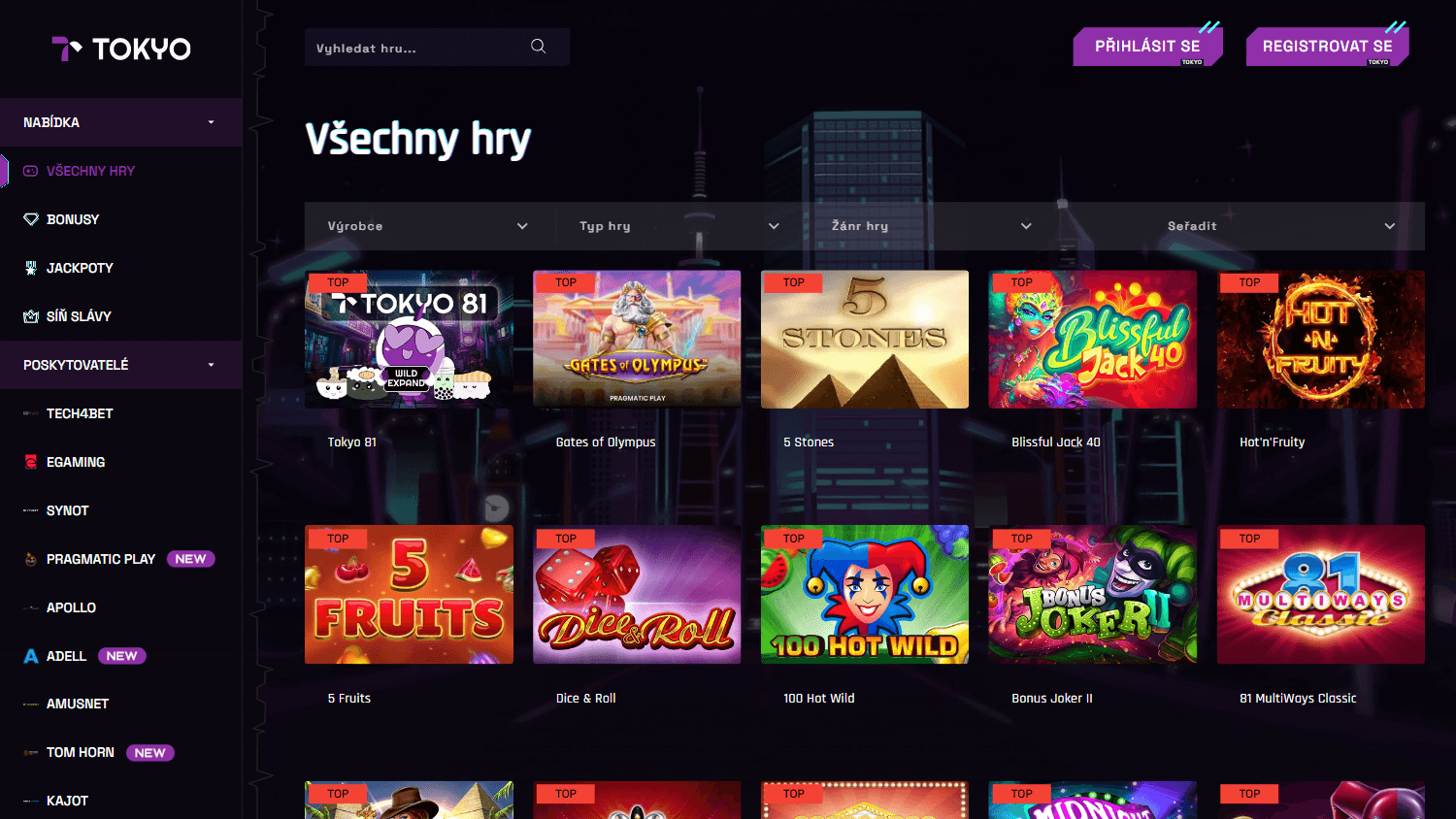1456x819 pixels.
Task: Open Hot'n'Fruity game thumbnail
Action: (x=1321, y=339)
